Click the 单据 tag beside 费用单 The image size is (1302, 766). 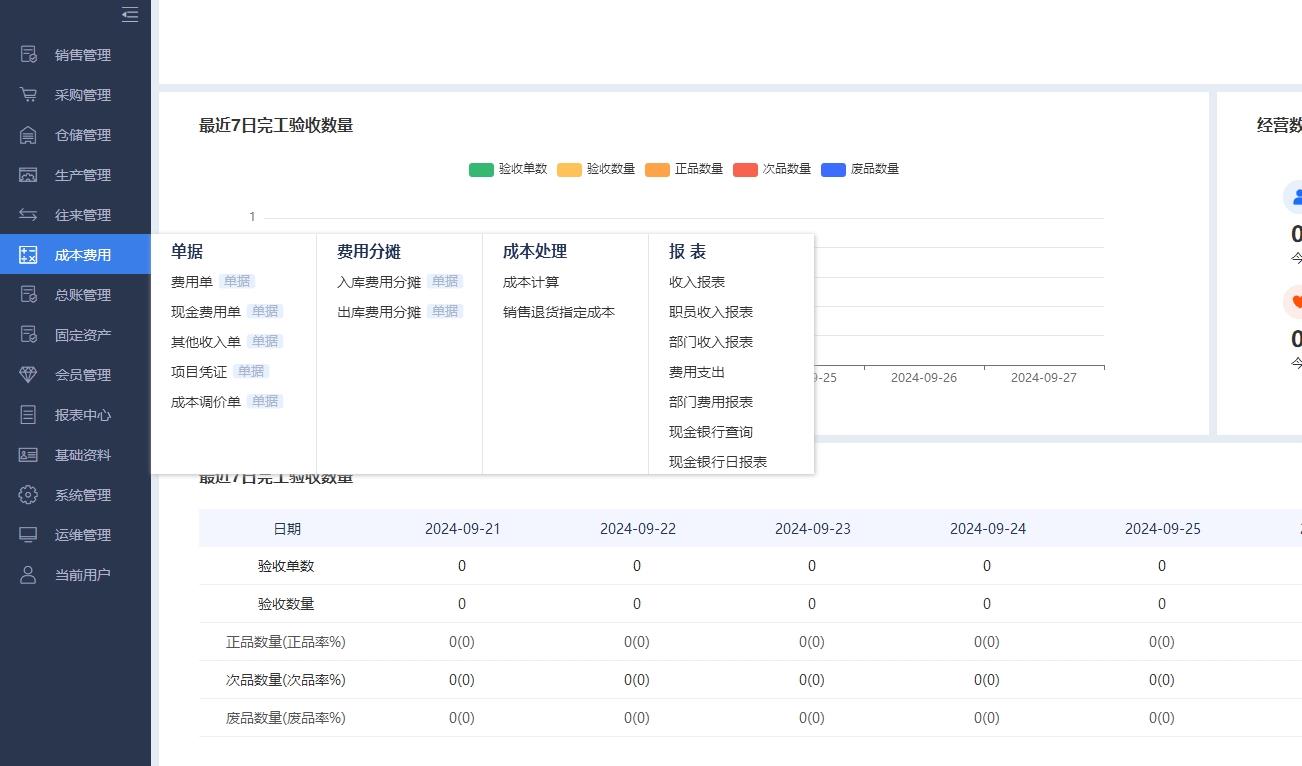pos(237,282)
